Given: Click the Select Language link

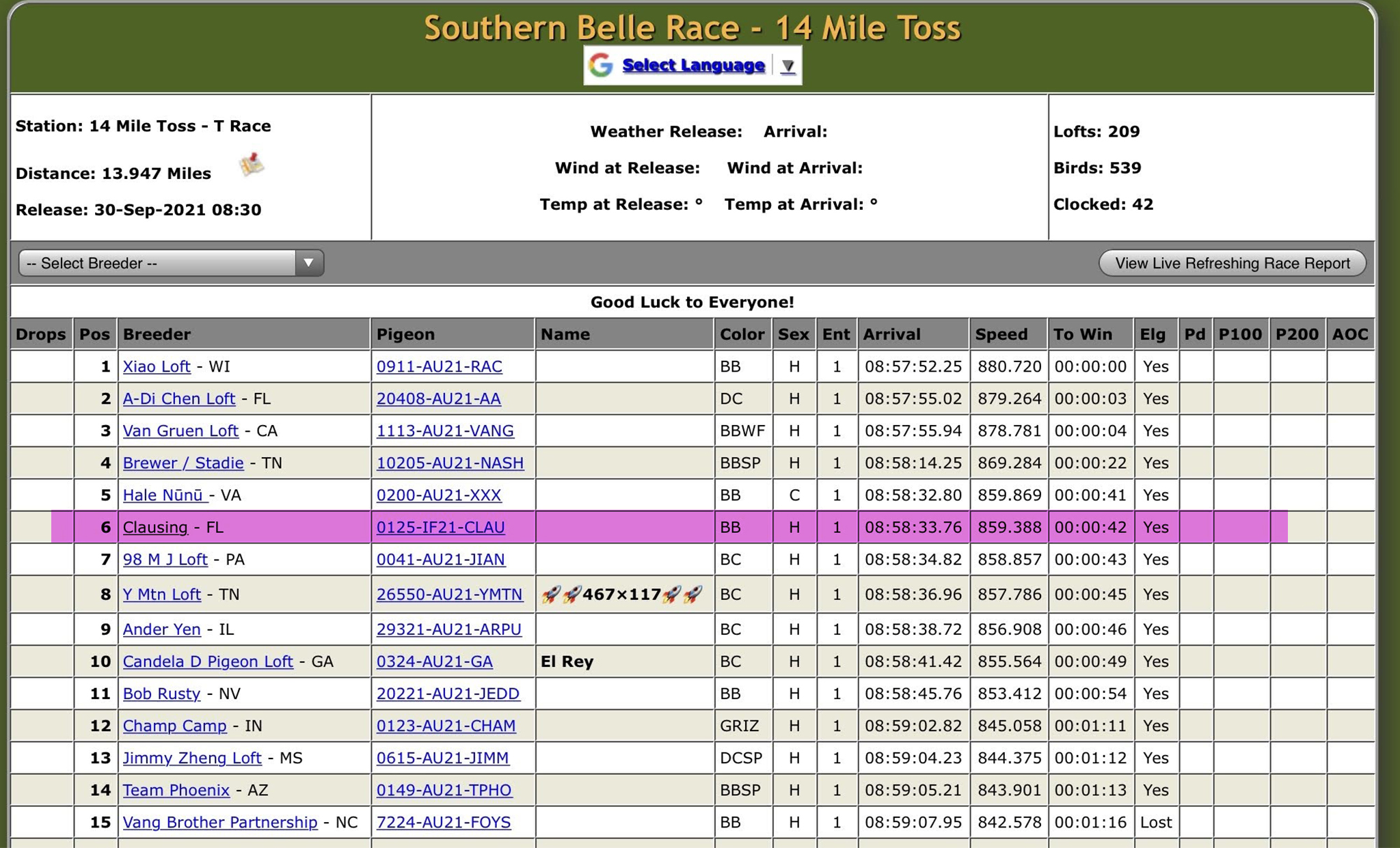Looking at the screenshot, I should (x=693, y=65).
